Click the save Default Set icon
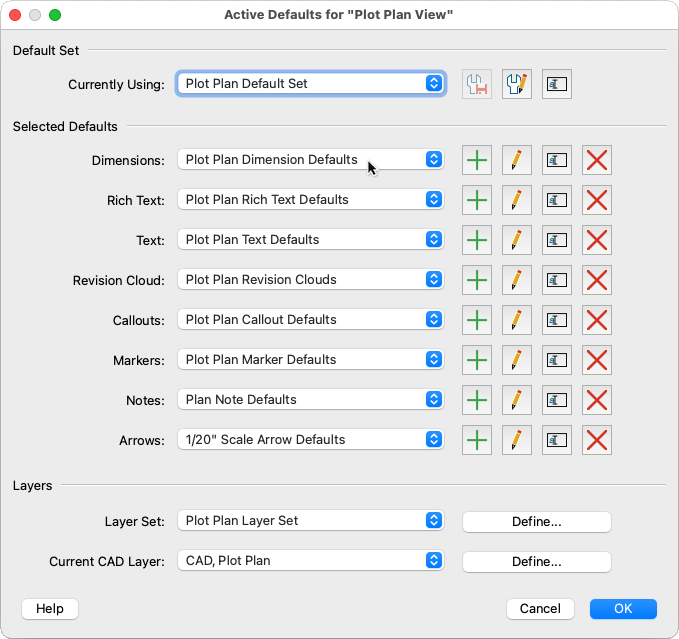This screenshot has height=639, width=679. [477, 84]
